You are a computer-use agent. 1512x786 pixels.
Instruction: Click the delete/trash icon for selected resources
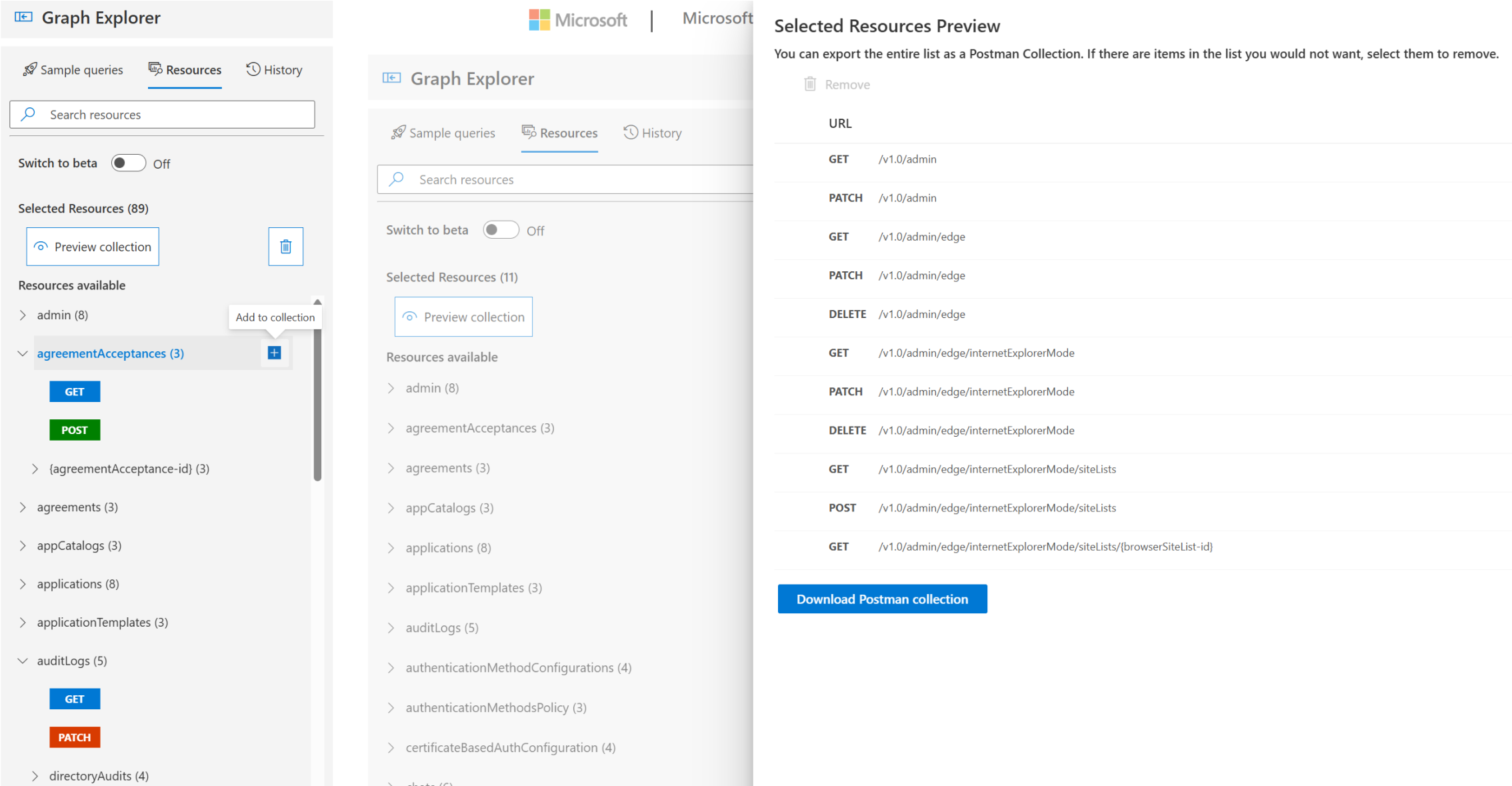(x=285, y=246)
